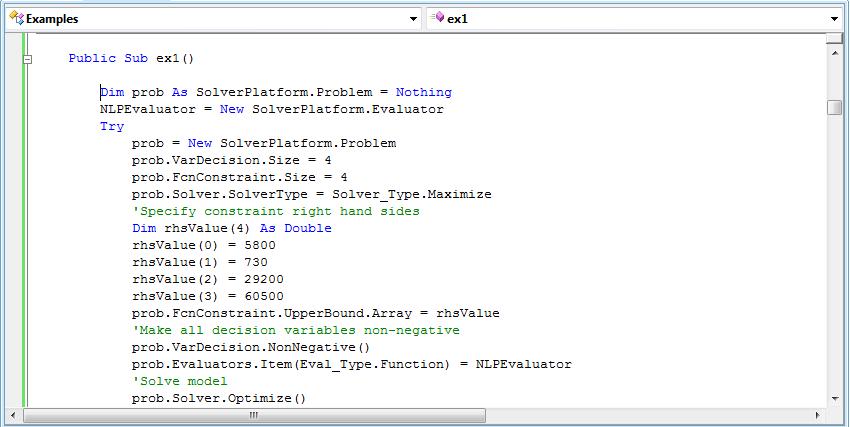Select the ex1 method name field
The height and width of the screenshot is (427, 850).
[630, 19]
